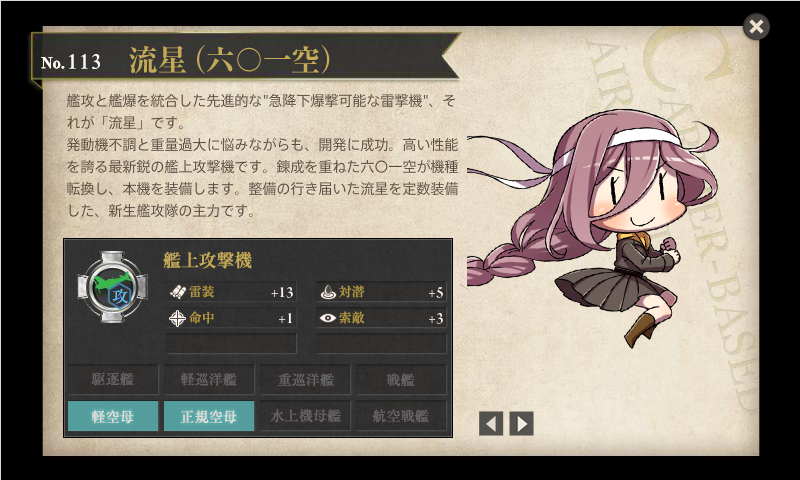
Task: Click the torpedo 雷装 stat icon
Action: (177, 292)
